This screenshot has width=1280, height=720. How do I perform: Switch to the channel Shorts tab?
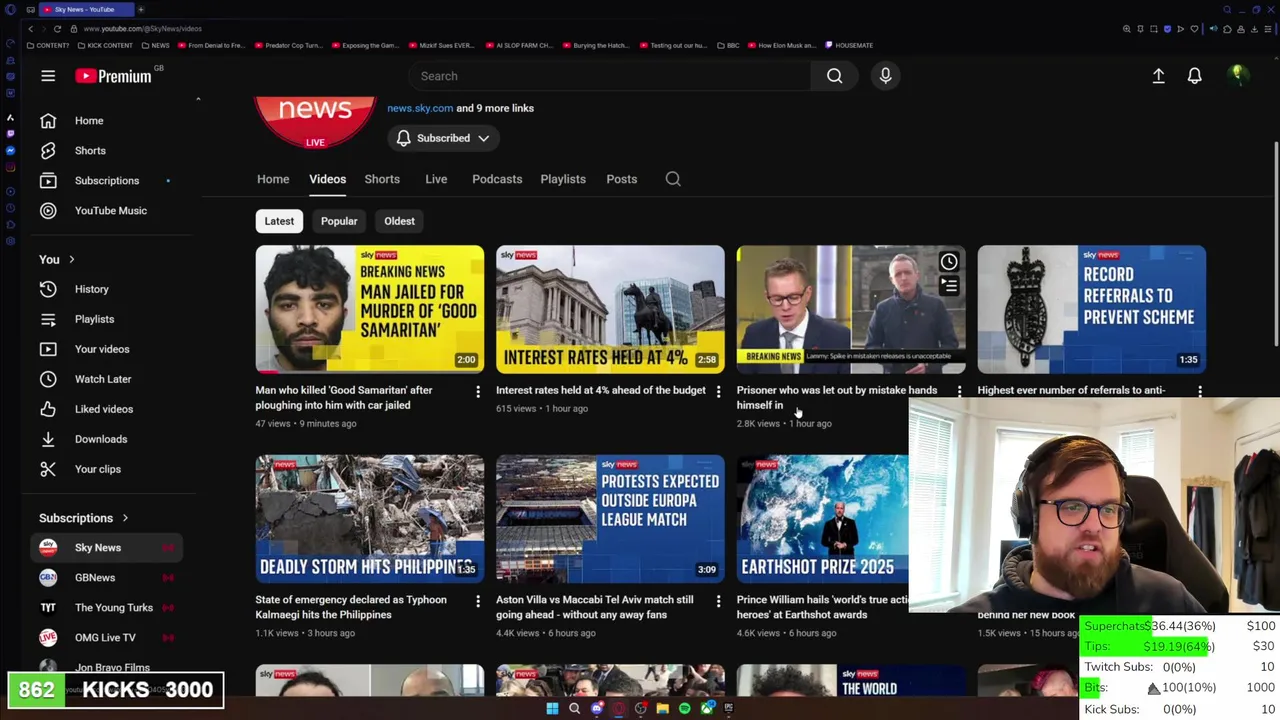point(382,179)
